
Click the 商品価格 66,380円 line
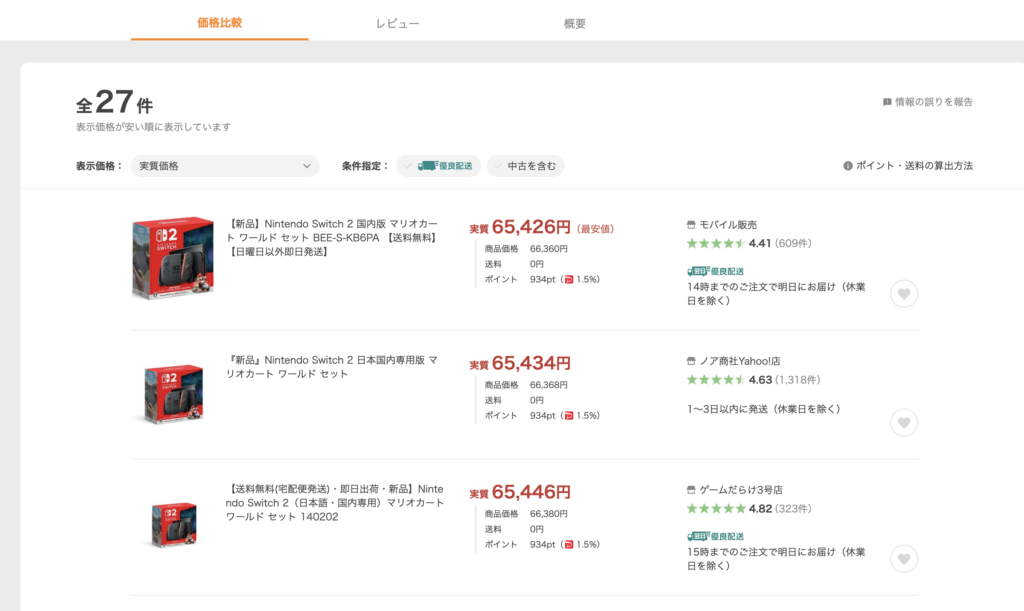[x=526, y=514]
